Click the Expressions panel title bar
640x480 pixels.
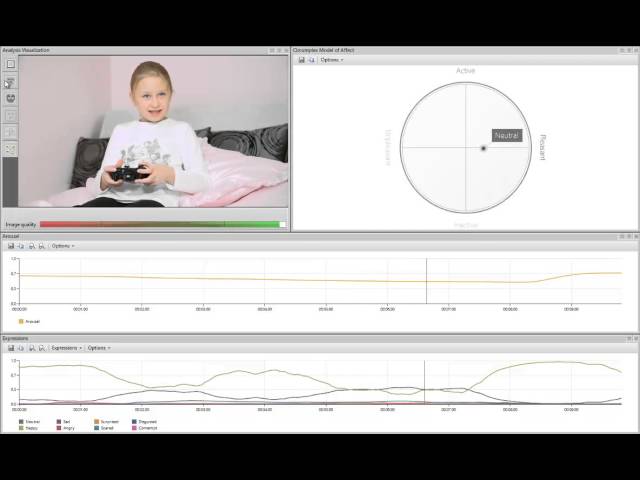(x=320, y=338)
